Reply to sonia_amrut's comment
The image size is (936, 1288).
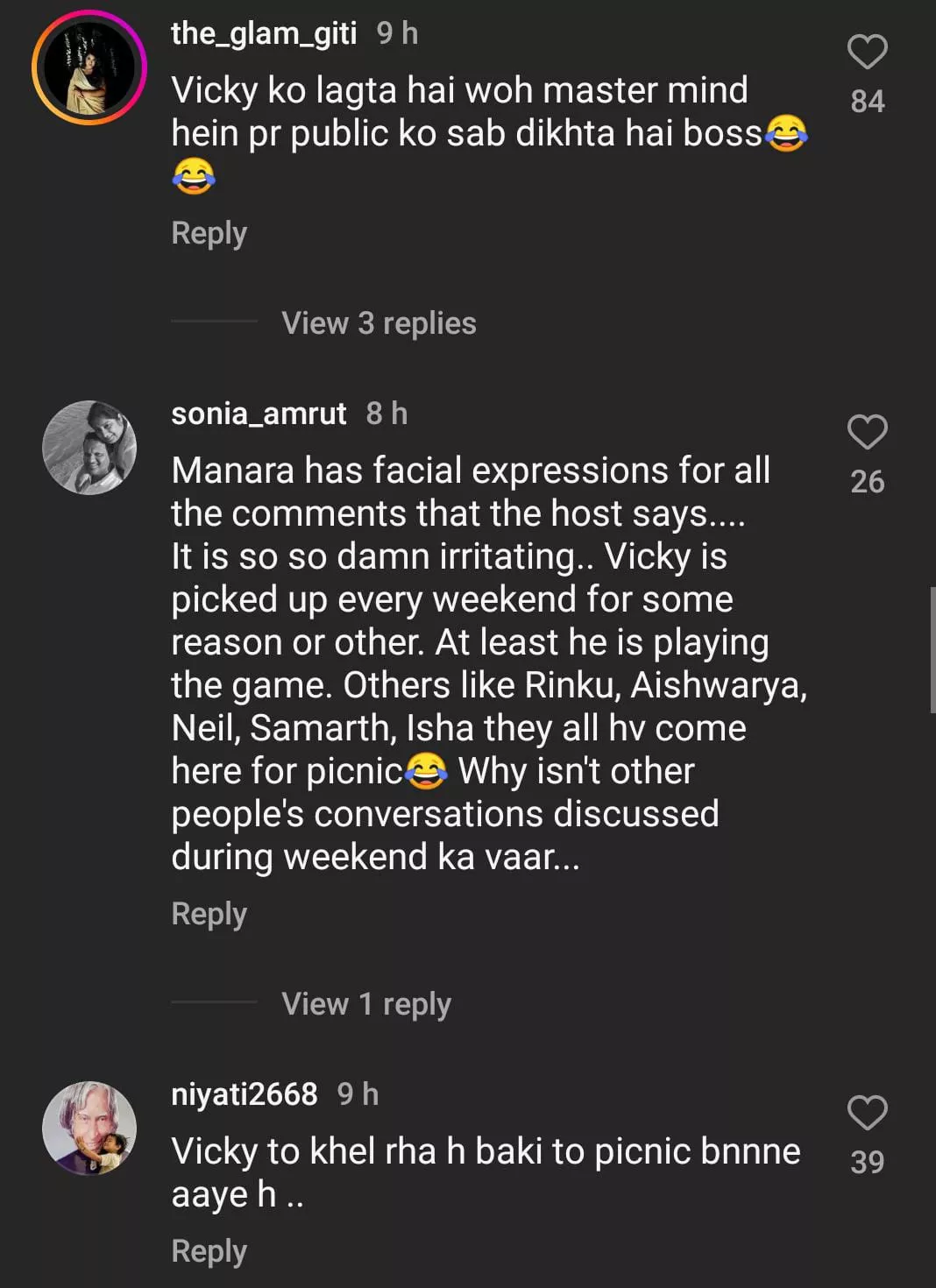click(x=209, y=914)
